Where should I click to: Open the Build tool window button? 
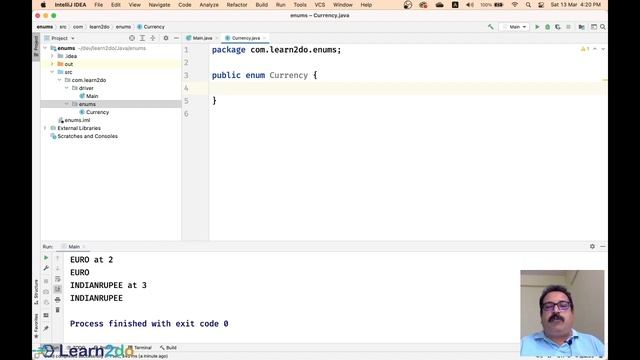pyautogui.click(x=168, y=348)
